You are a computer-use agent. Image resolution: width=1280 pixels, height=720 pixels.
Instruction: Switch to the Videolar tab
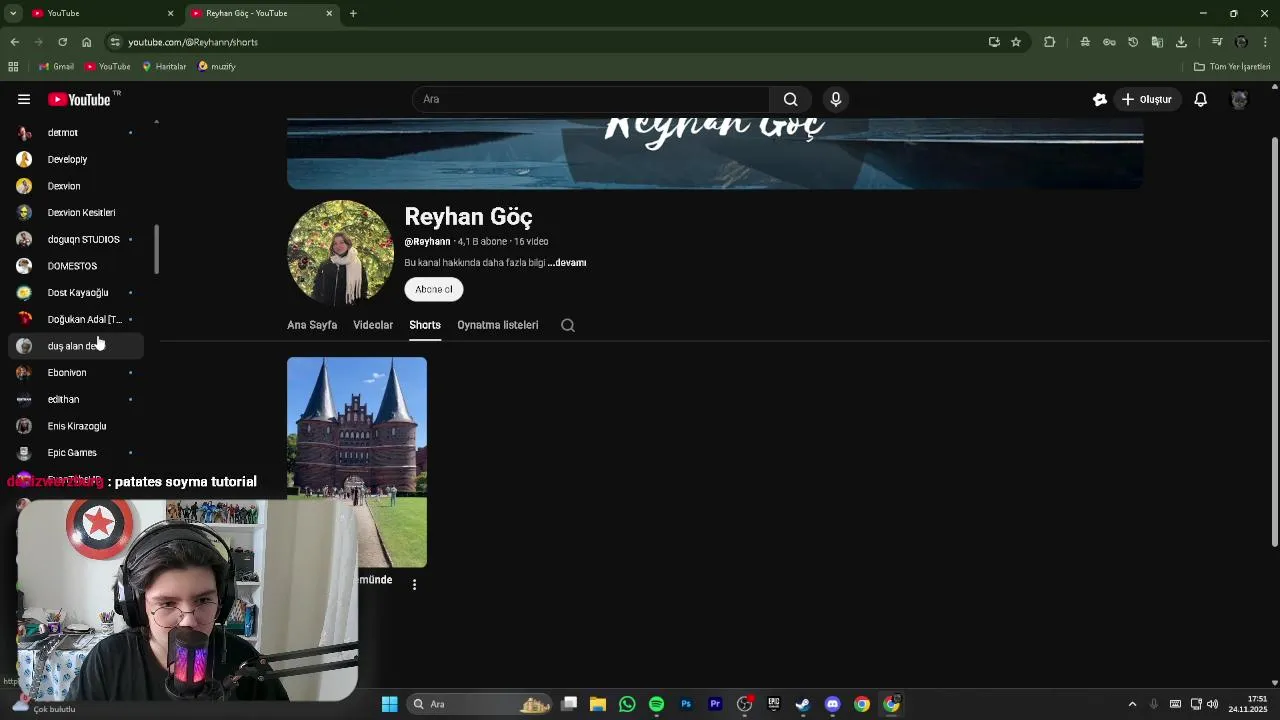373,325
